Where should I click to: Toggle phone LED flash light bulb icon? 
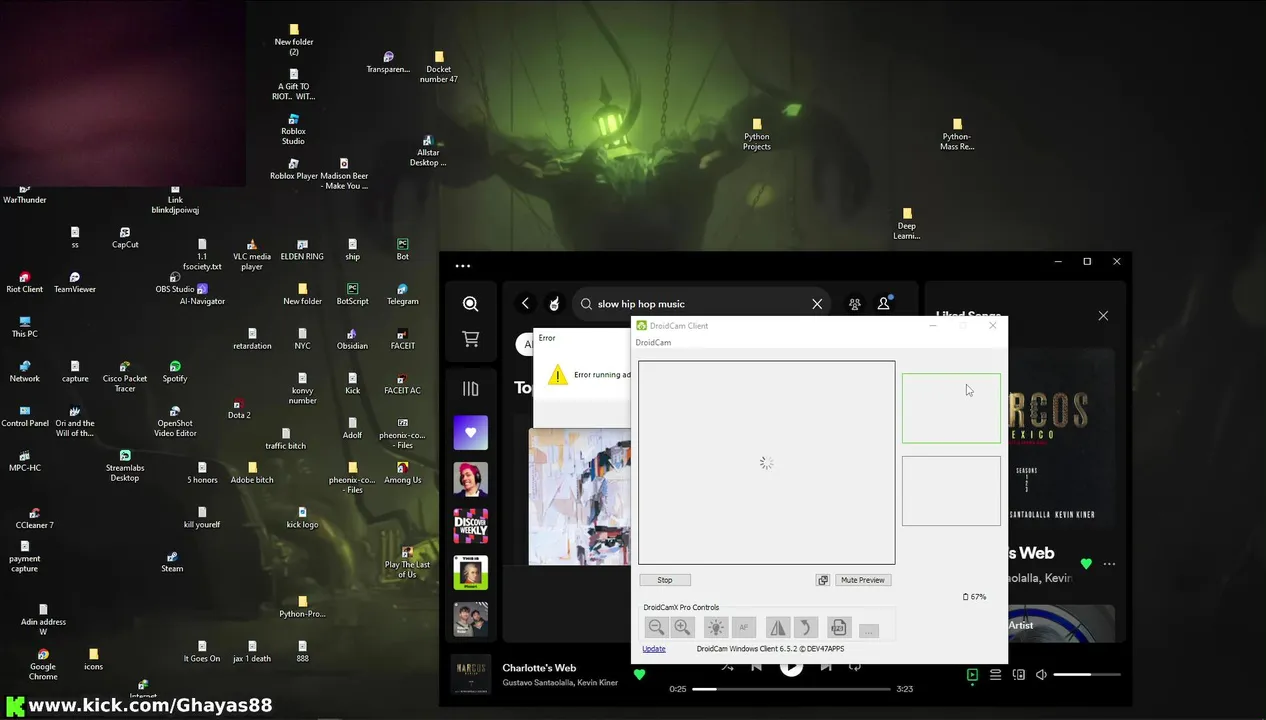click(715, 628)
